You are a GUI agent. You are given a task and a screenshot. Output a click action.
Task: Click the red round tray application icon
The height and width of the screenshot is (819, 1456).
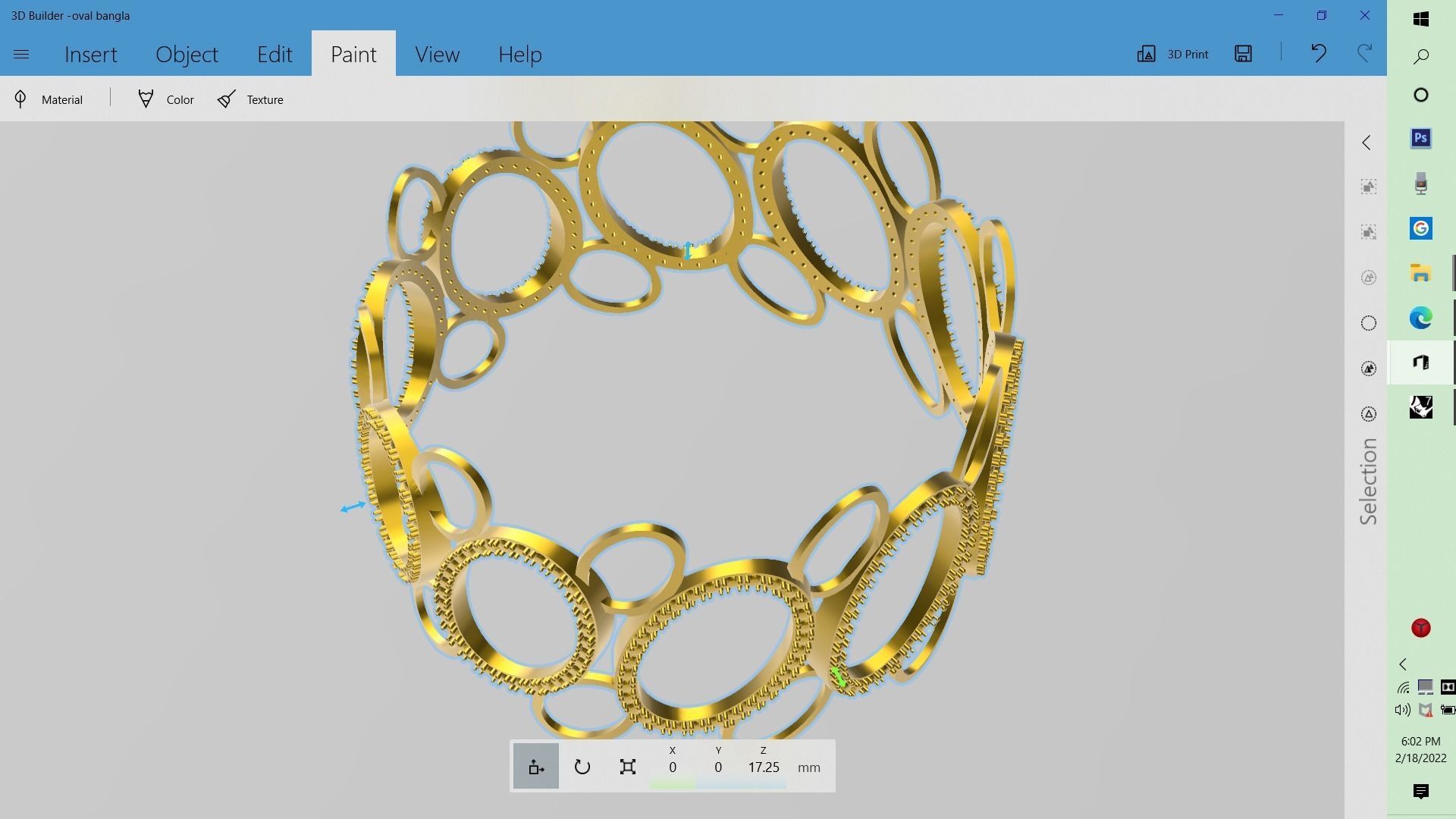1421,628
